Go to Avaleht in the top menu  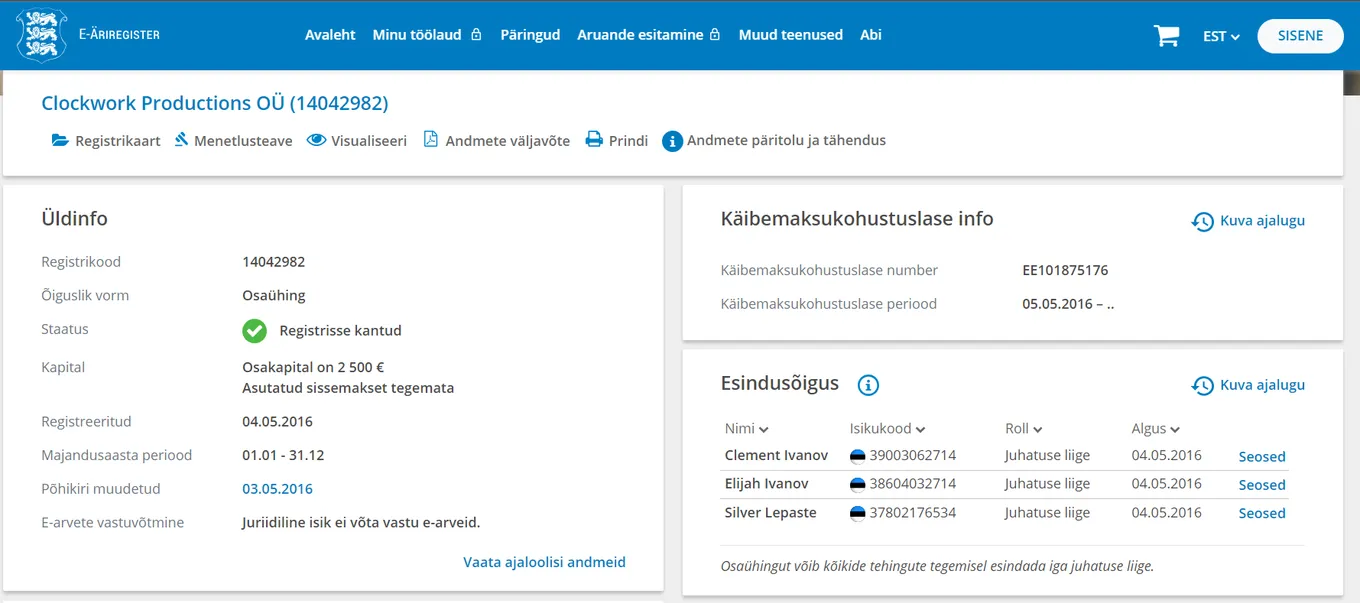[x=330, y=35]
